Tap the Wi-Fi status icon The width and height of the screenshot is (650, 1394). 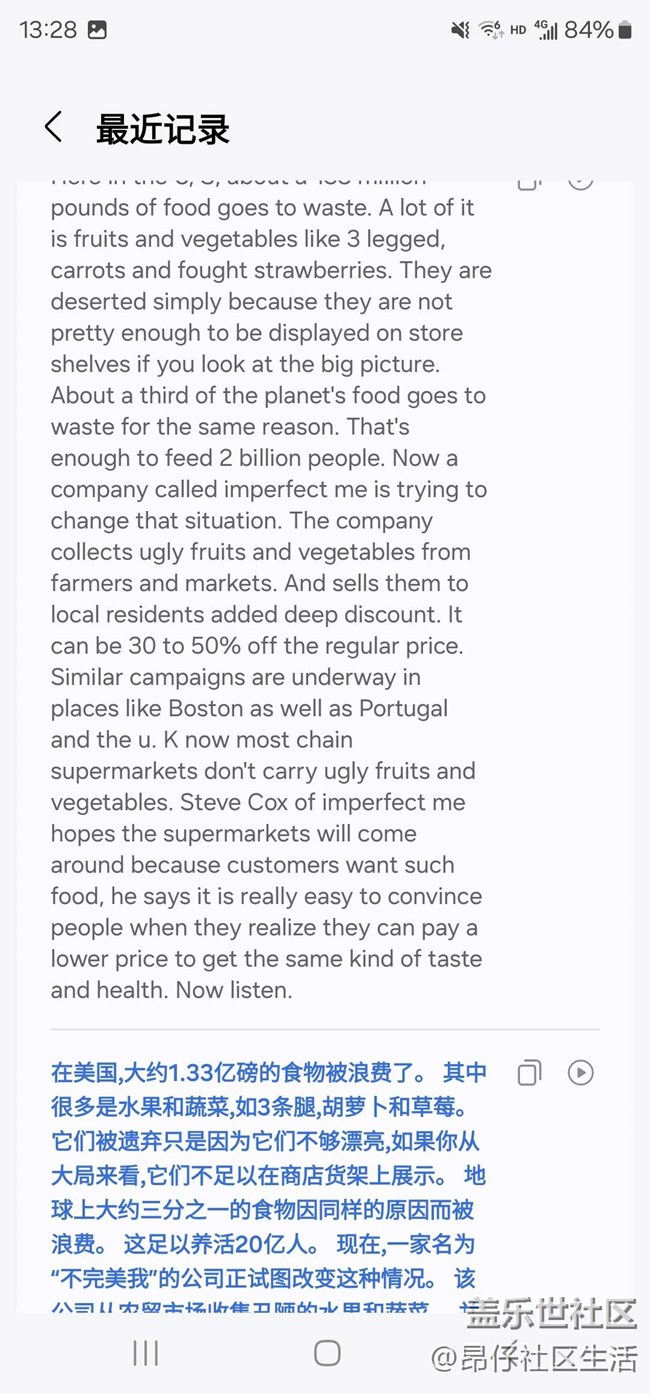[x=490, y=30]
